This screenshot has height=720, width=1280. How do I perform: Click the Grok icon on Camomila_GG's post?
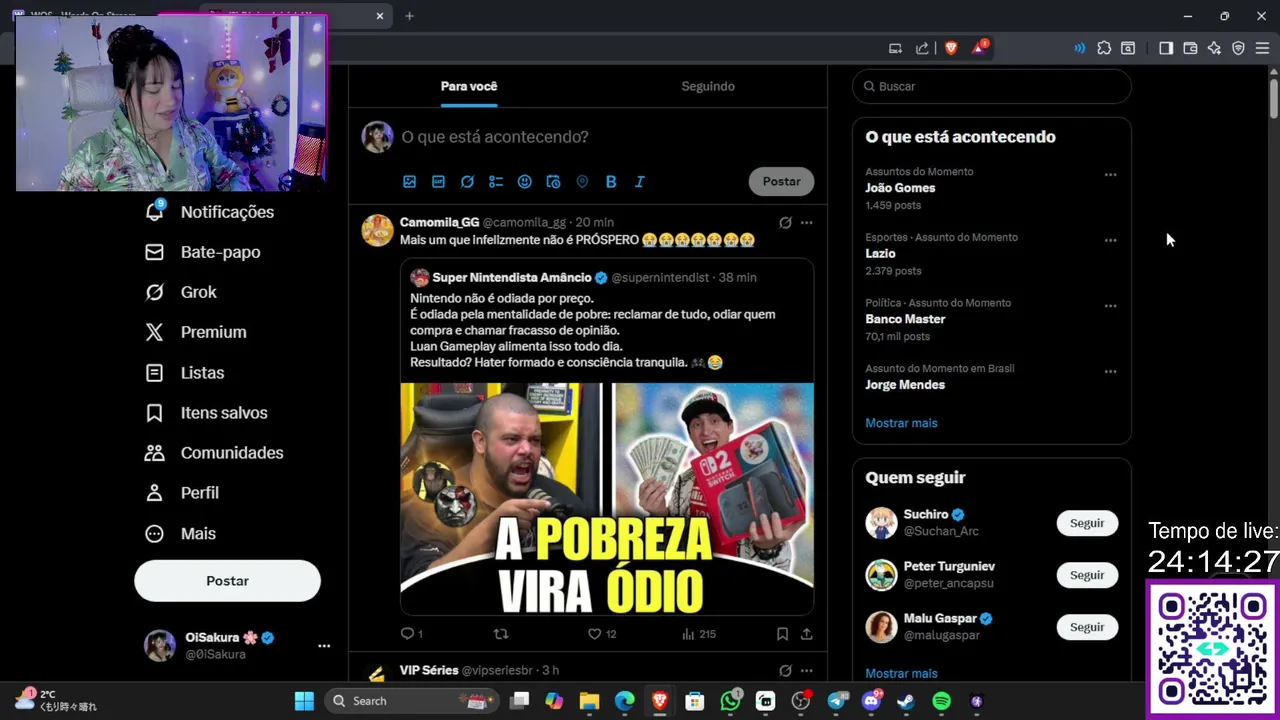click(x=785, y=223)
